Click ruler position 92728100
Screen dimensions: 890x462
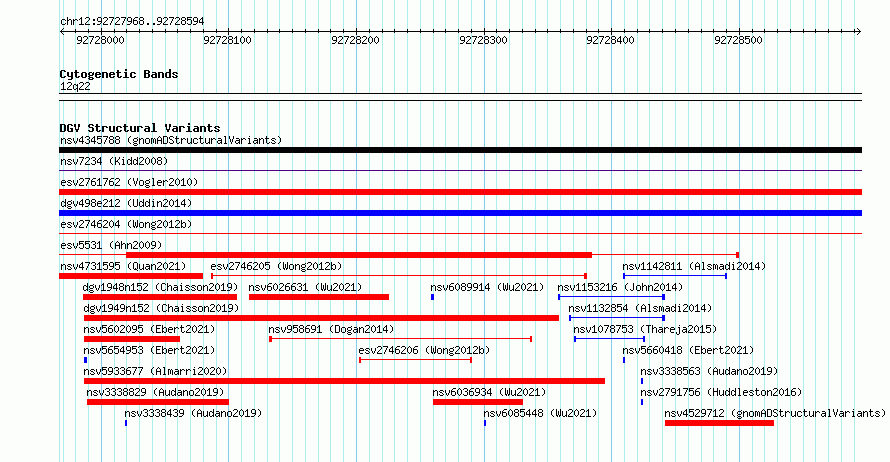[x=228, y=40]
